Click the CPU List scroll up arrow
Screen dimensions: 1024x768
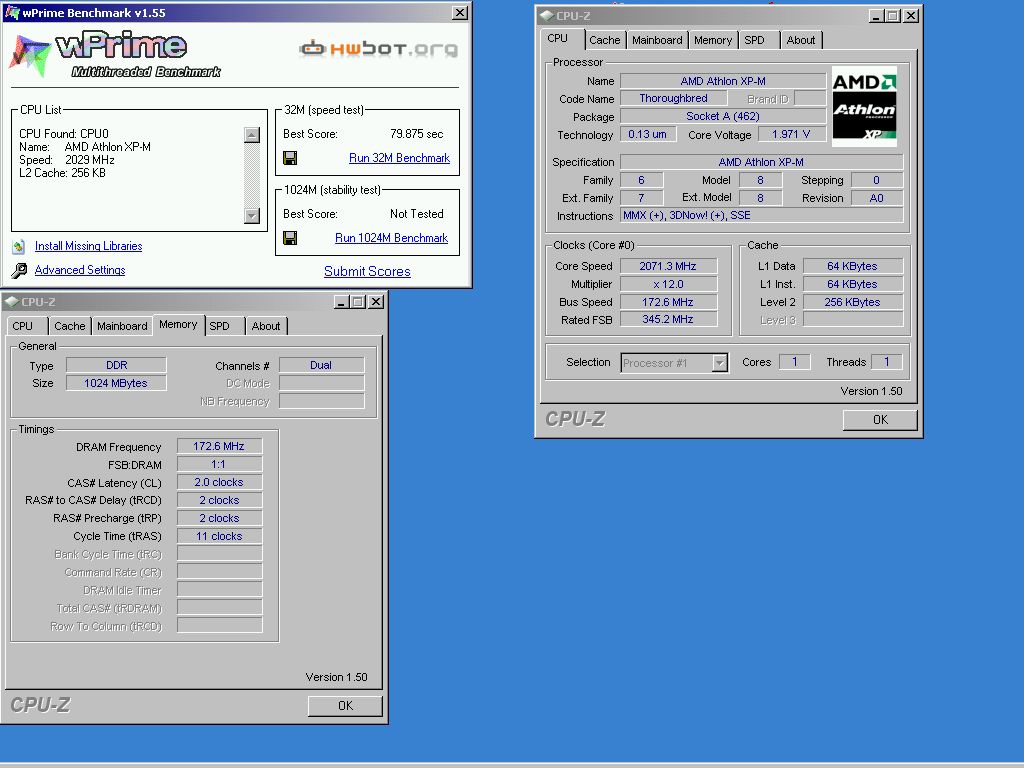(x=252, y=135)
